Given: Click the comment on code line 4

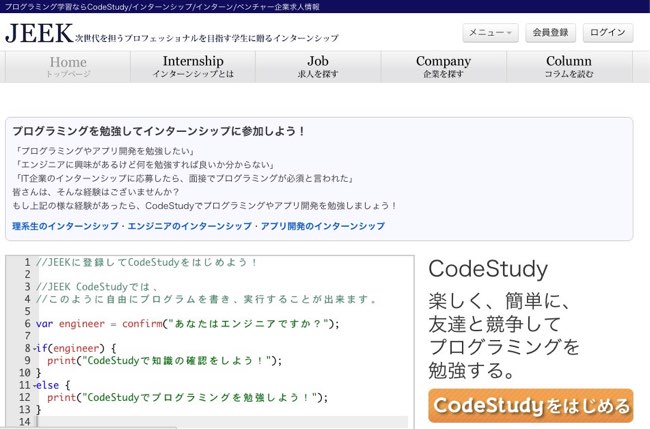Looking at the screenshot, I should point(206,299).
